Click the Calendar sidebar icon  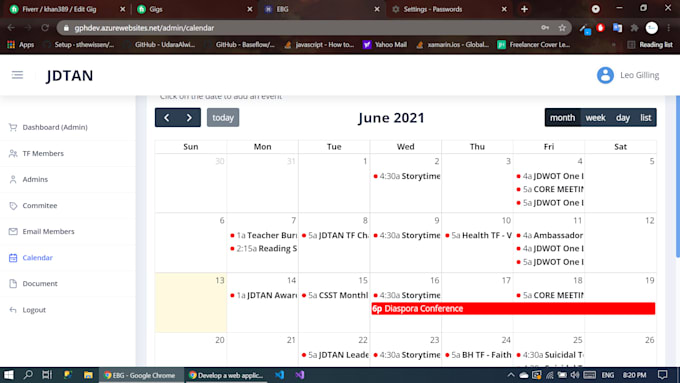(13, 258)
